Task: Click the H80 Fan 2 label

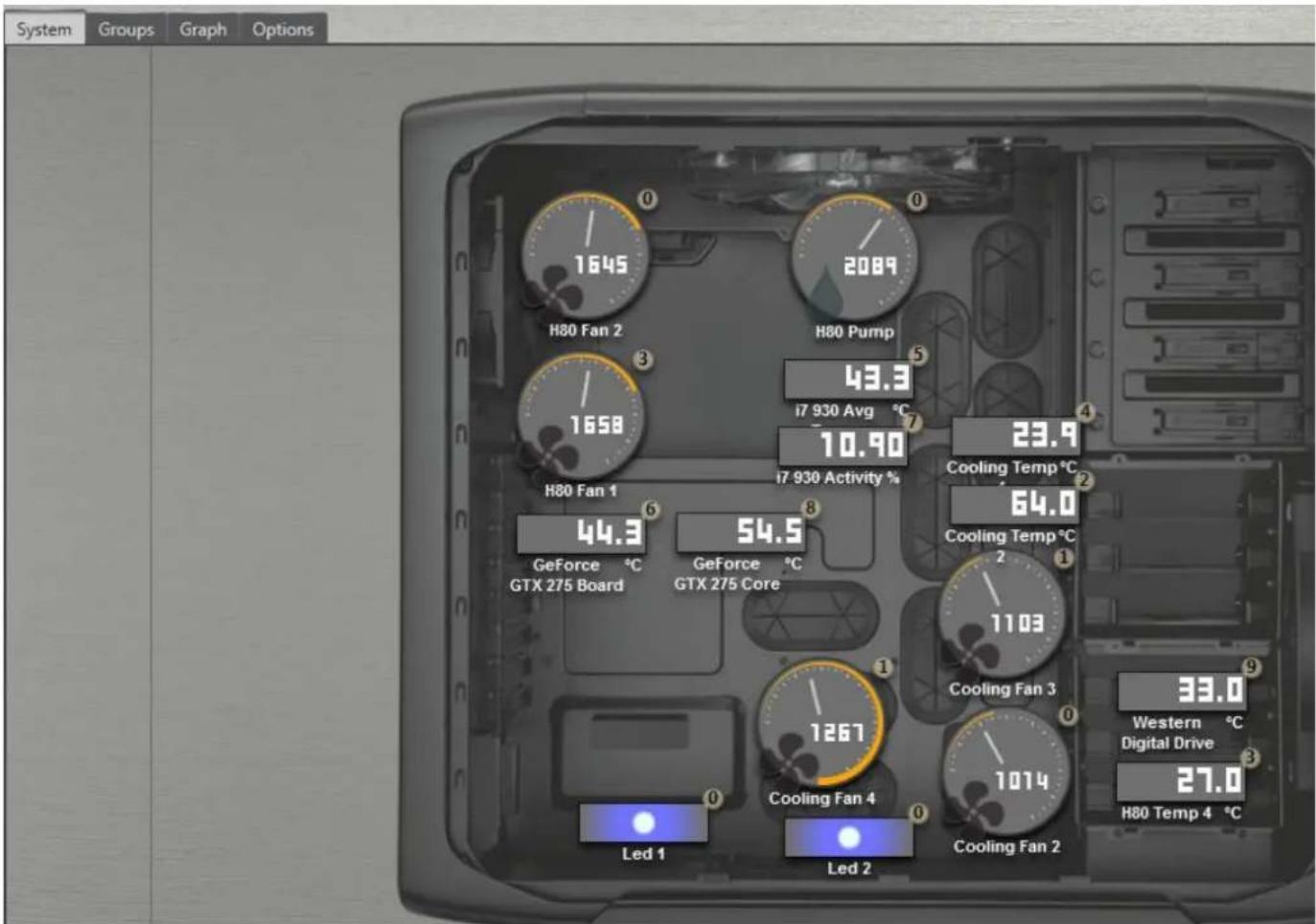Action: [x=586, y=330]
